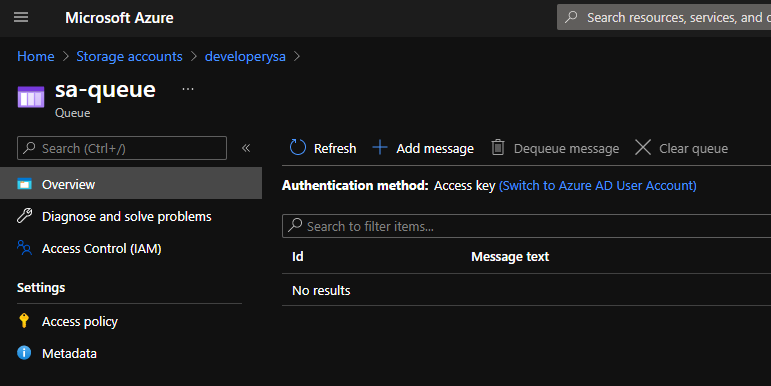Viewport: 771px width, 386px height.
Task: Click the Microsoft Azure title
Action: [119, 18]
